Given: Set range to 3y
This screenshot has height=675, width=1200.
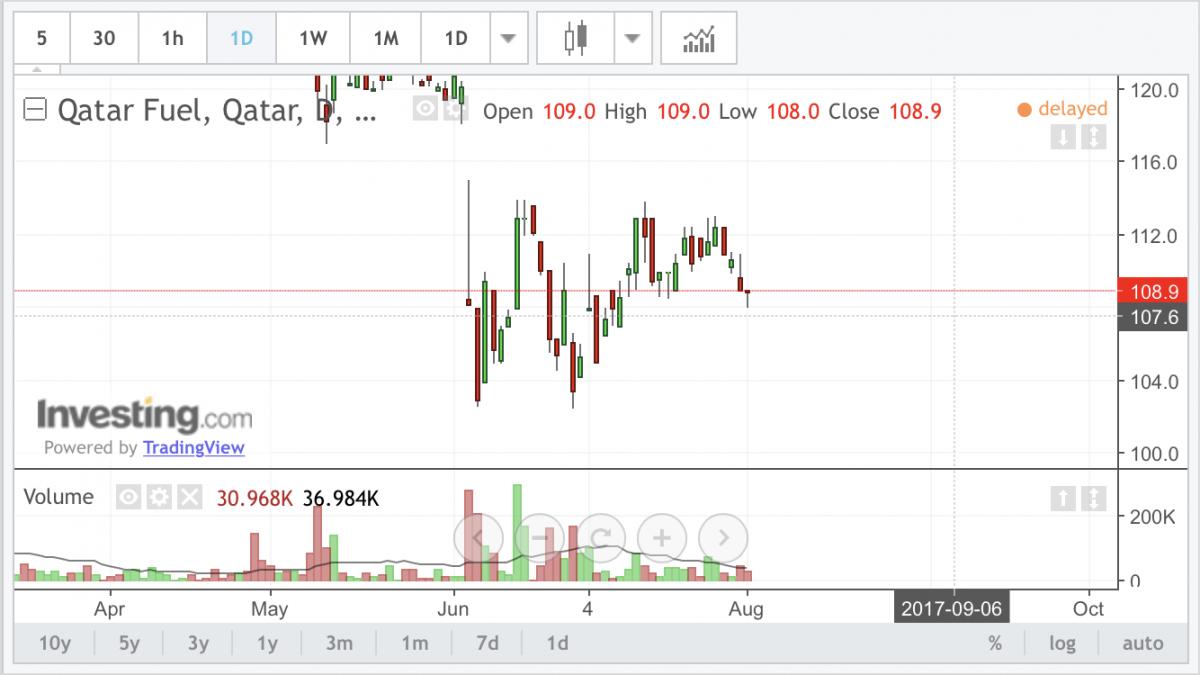Looking at the screenshot, I should point(198,643).
